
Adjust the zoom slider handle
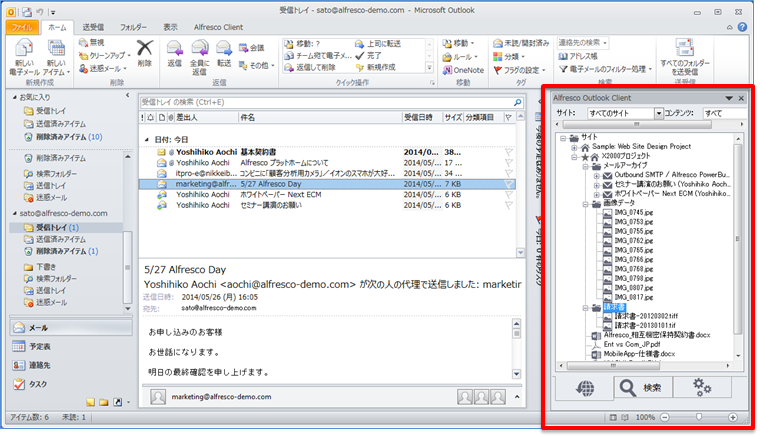click(x=698, y=417)
